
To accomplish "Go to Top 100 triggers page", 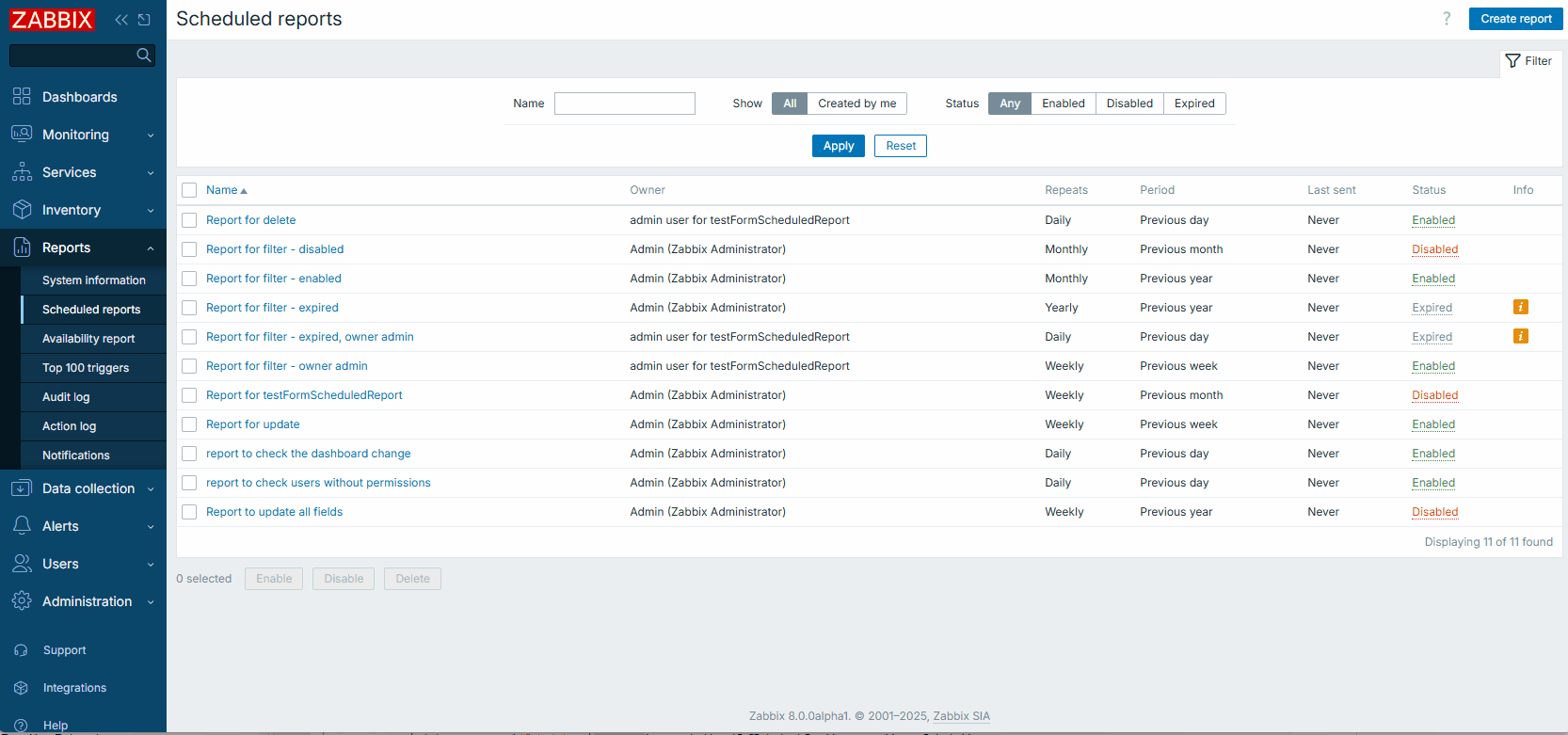I will pyautogui.click(x=86, y=368).
